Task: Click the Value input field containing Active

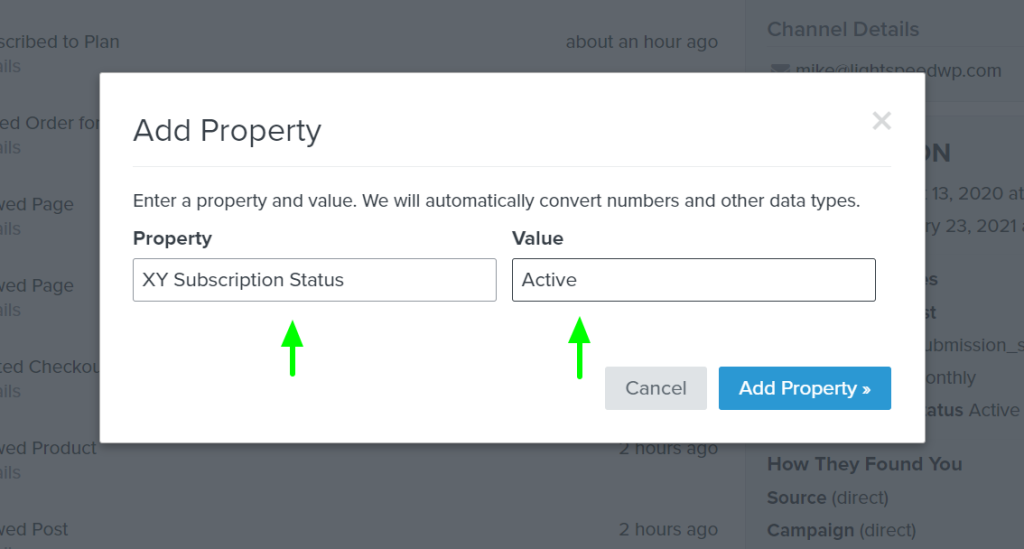Action: tap(694, 280)
